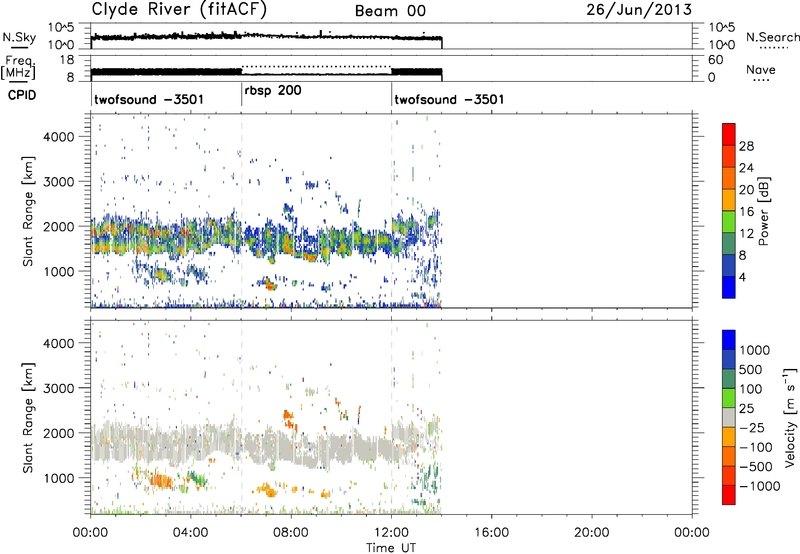Viewport: 800px width, 554px height.
Task: Click the 'N.Search' legend label
Action: pos(773,37)
